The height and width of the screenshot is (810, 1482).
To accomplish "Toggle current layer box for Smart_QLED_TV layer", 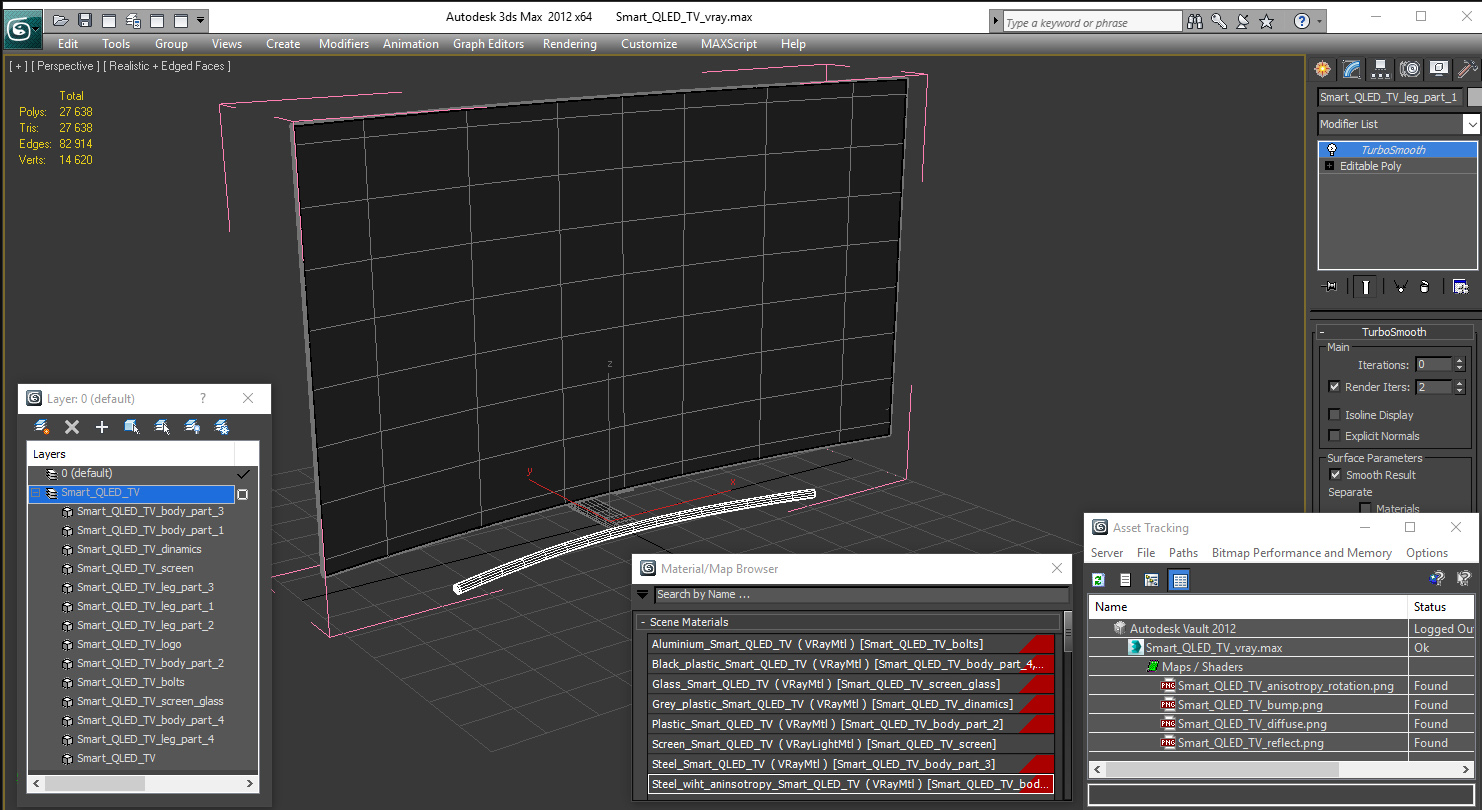I will [242, 494].
